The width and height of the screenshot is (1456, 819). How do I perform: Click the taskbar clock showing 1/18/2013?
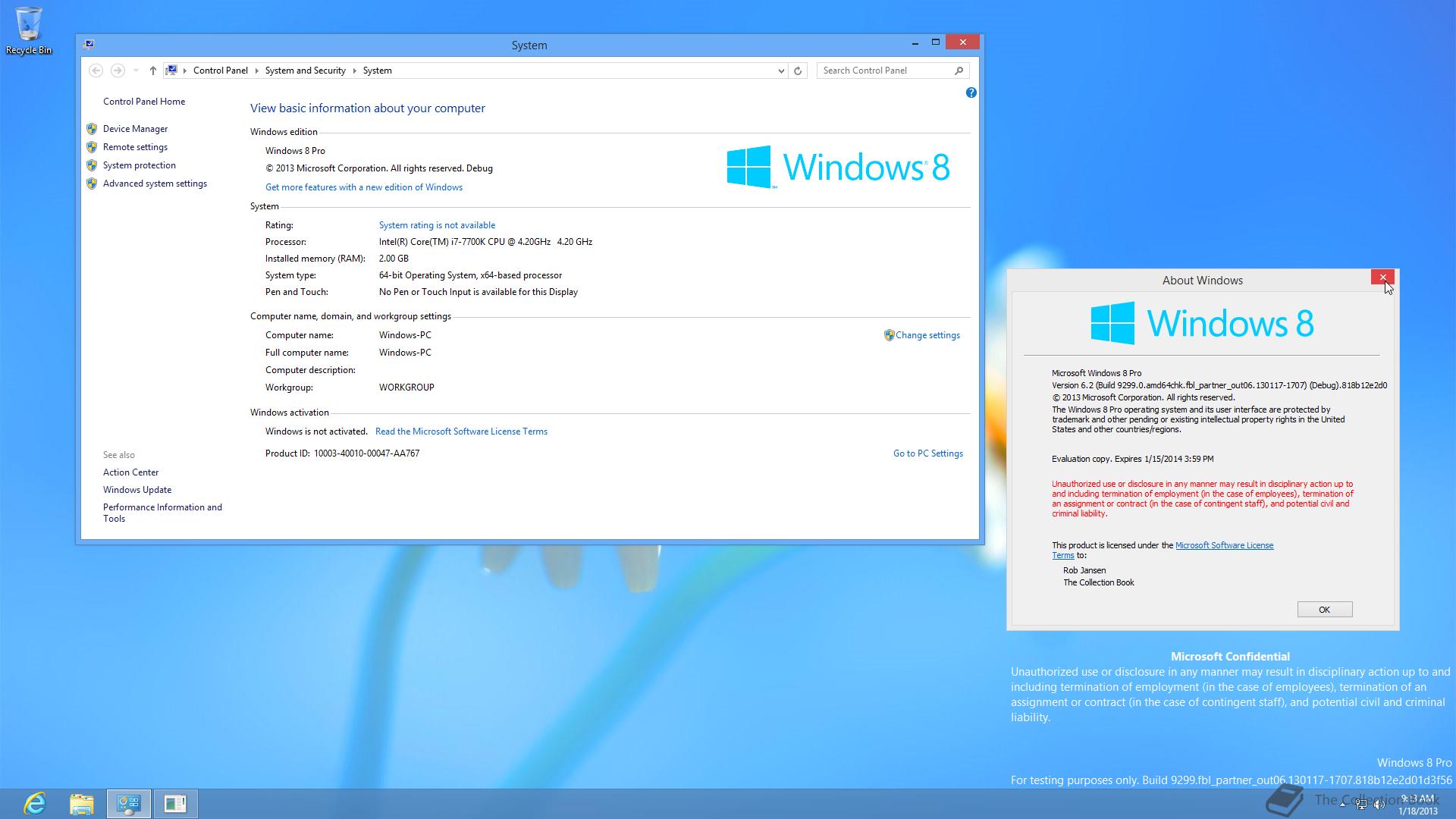1417,805
